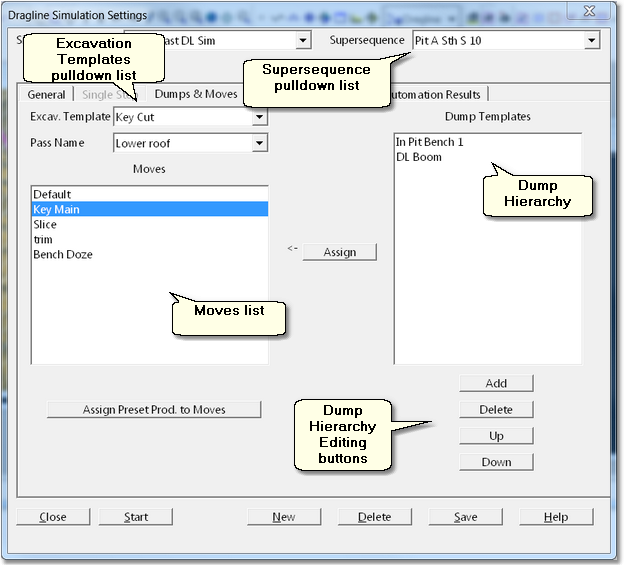Viewport: 624px width, 567px height.
Task: Click the Close button
Action: click(x=53, y=517)
